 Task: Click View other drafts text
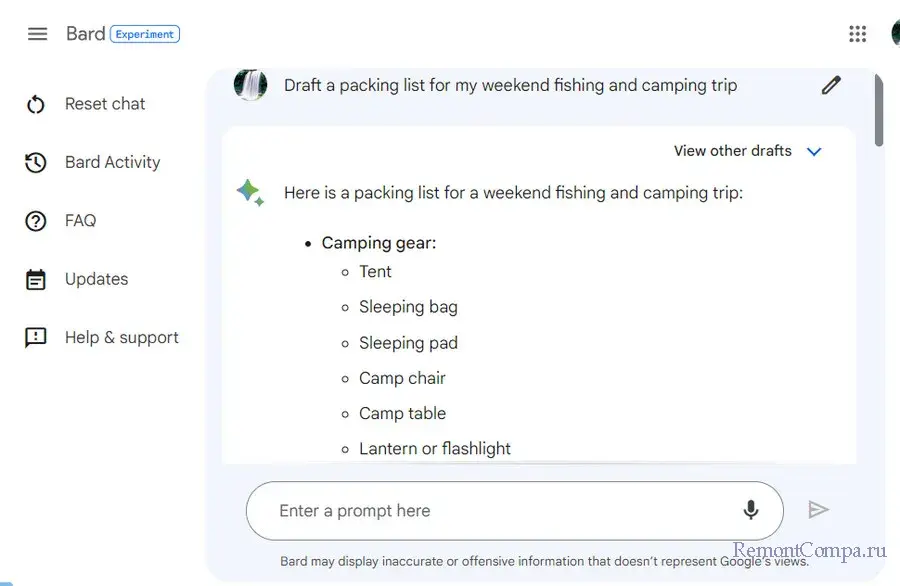tap(732, 151)
